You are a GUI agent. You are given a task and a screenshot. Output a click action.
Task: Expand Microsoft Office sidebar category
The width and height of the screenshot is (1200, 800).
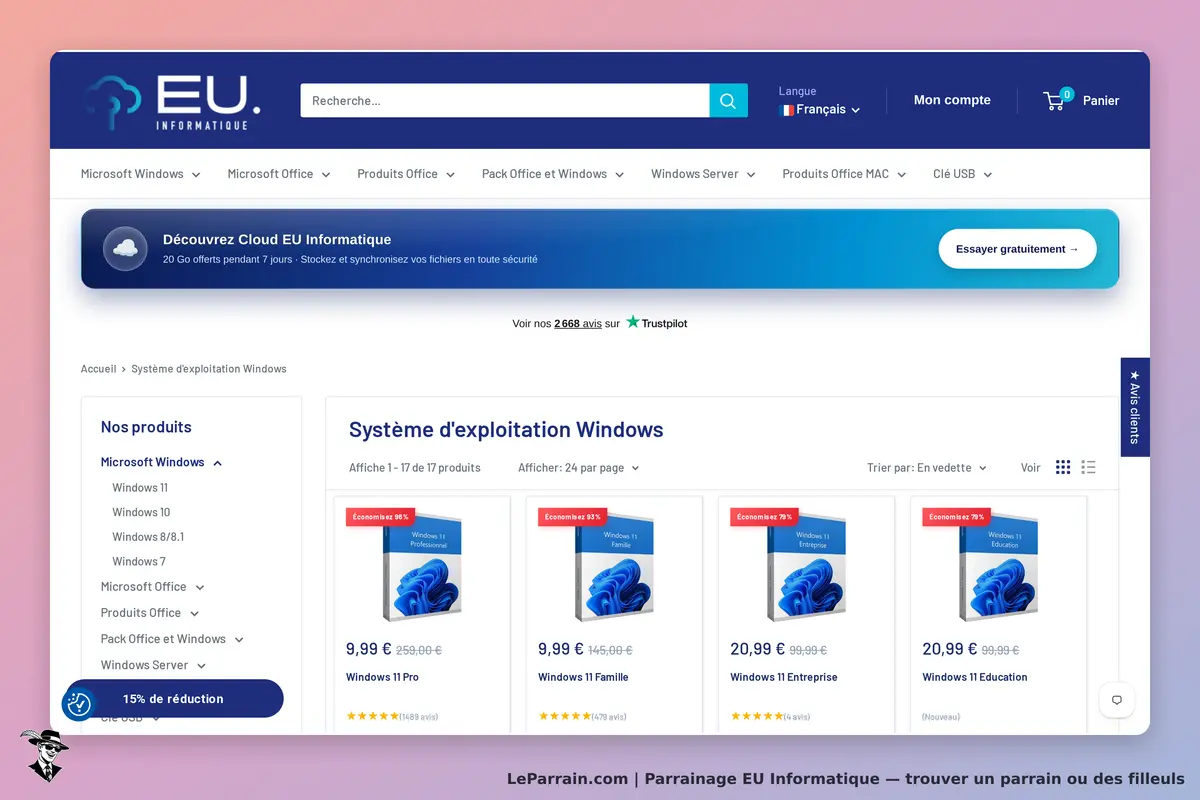152,587
